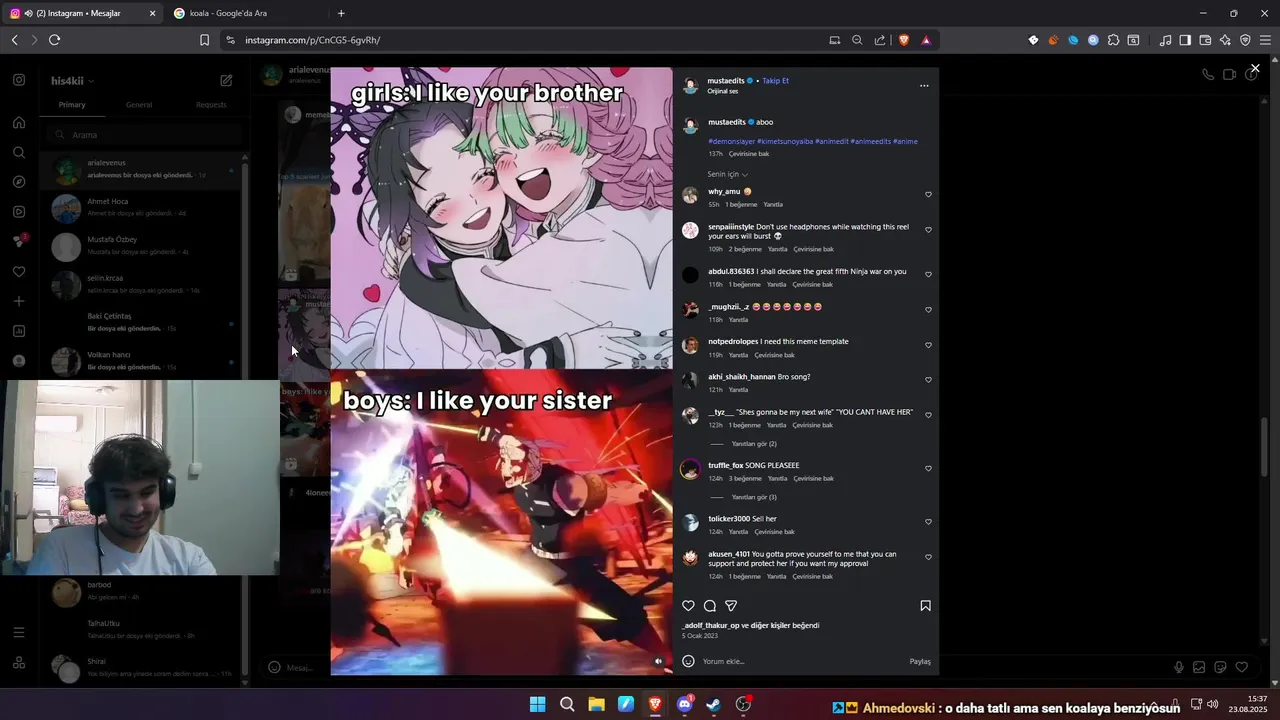The image size is (1280, 720).
Task: Like senpaiiinstyle's comment
Action: [x=928, y=230]
